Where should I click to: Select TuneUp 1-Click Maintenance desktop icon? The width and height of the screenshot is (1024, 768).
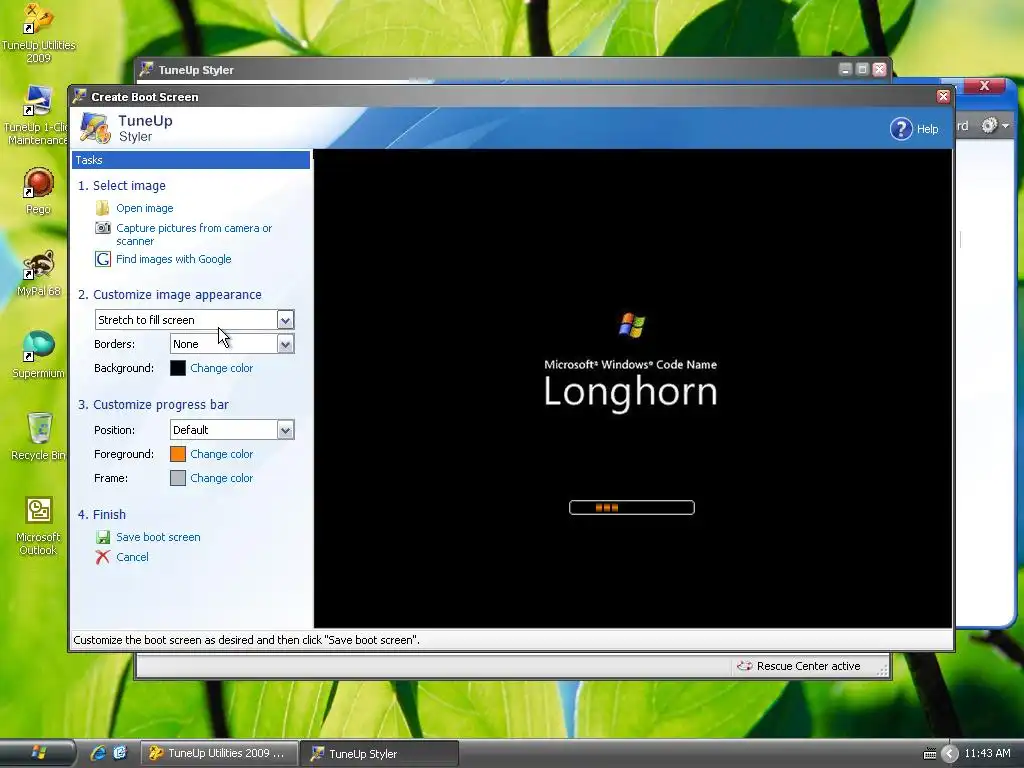pos(36,116)
